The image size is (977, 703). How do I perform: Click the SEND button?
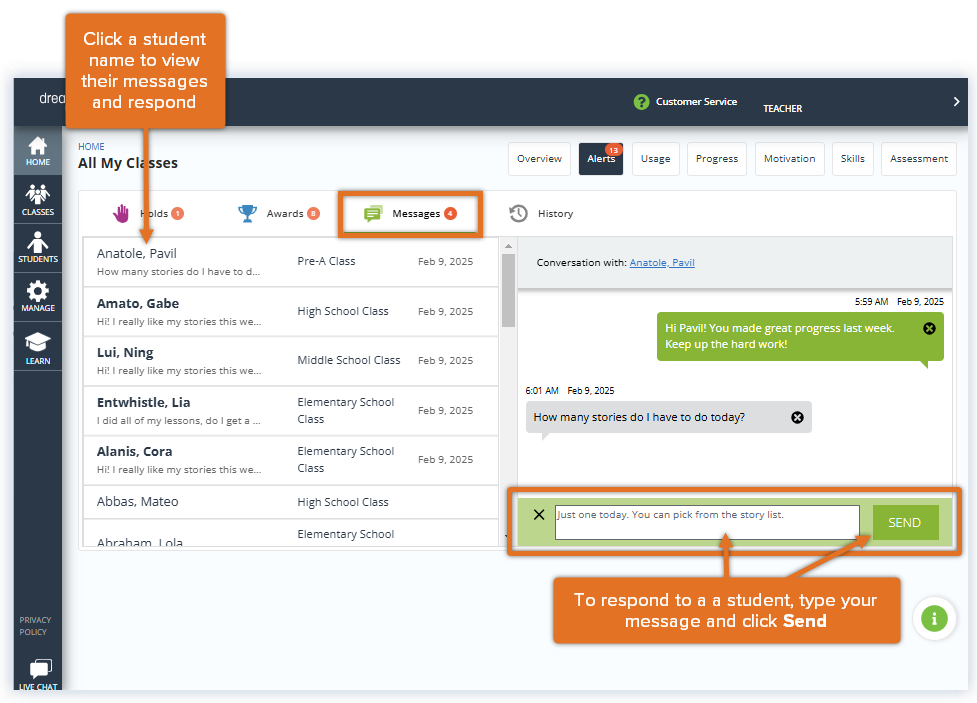click(904, 522)
